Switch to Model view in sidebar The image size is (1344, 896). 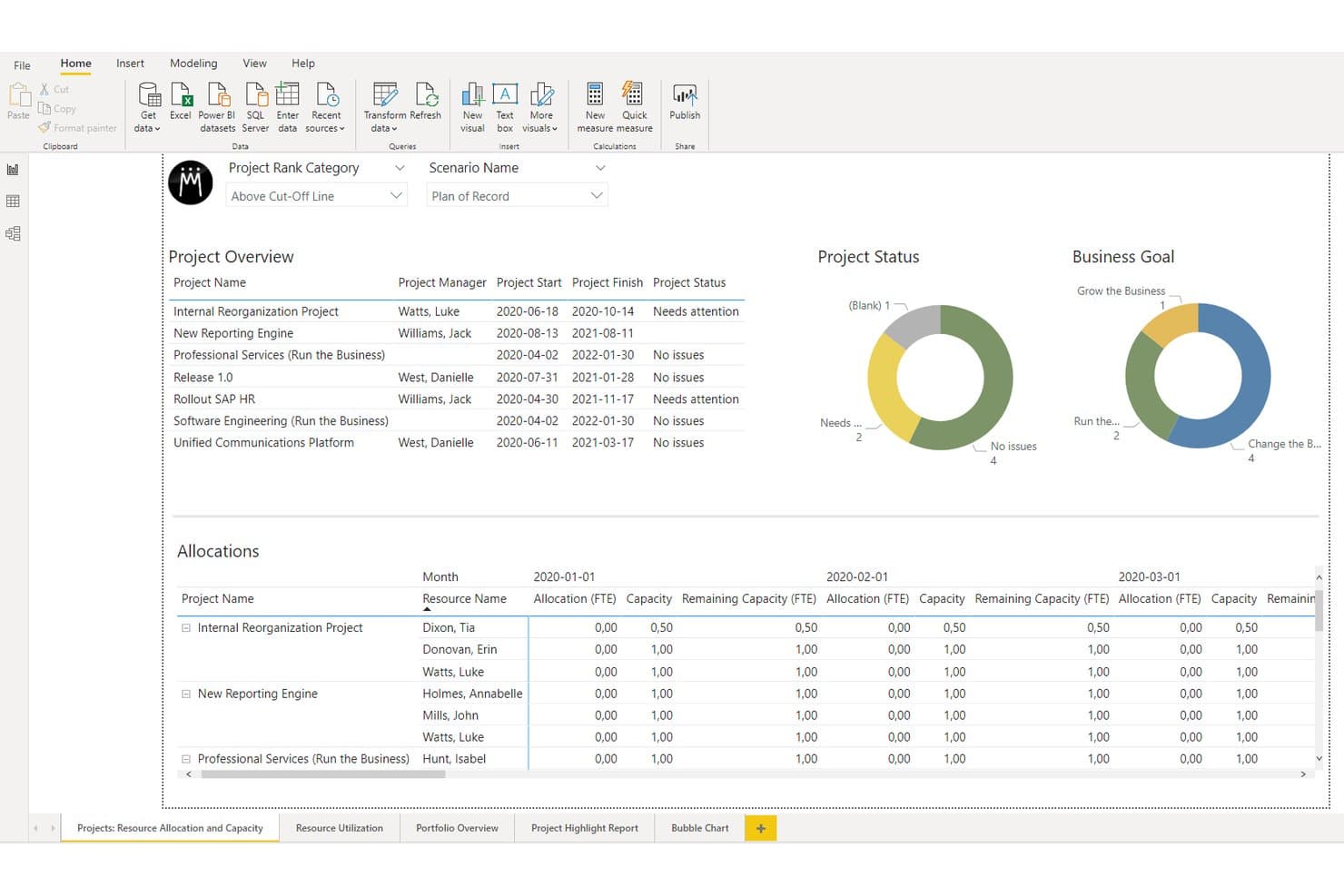(13, 233)
